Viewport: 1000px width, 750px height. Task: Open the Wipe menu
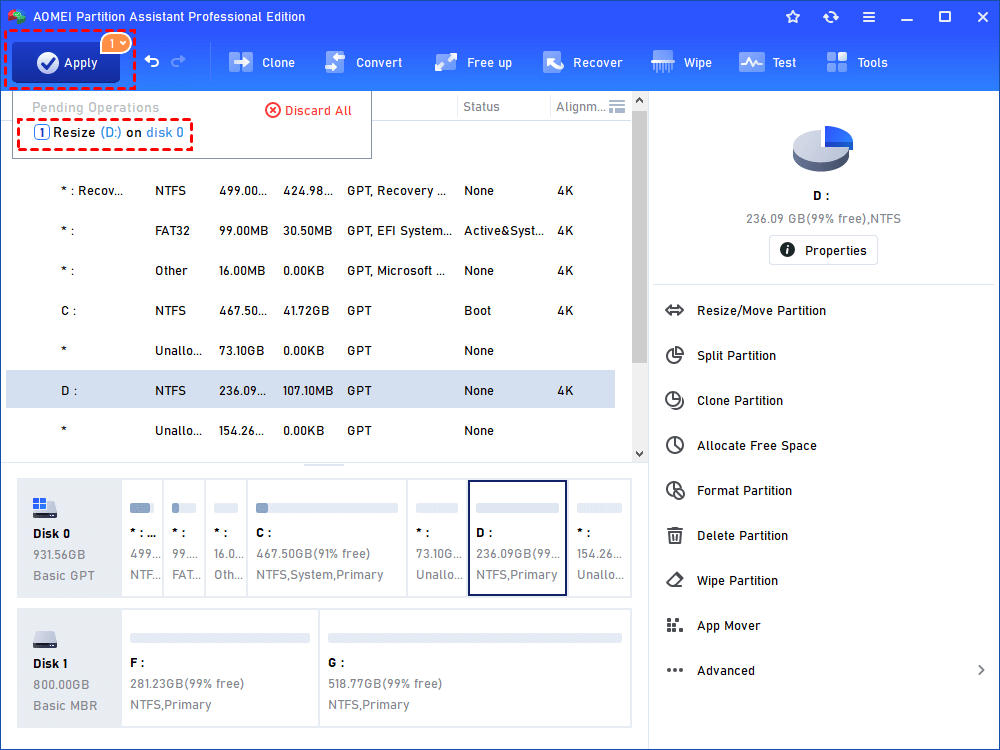(x=681, y=62)
